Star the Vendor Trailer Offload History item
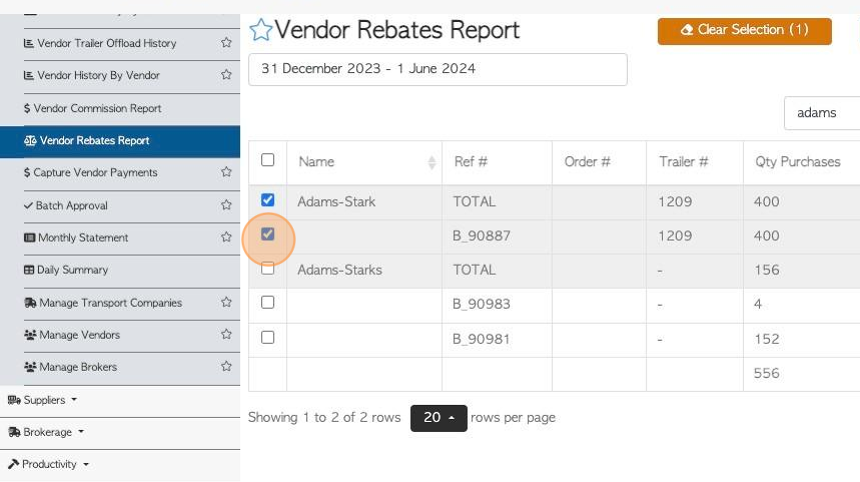860x482 pixels. pyautogui.click(x=226, y=43)
